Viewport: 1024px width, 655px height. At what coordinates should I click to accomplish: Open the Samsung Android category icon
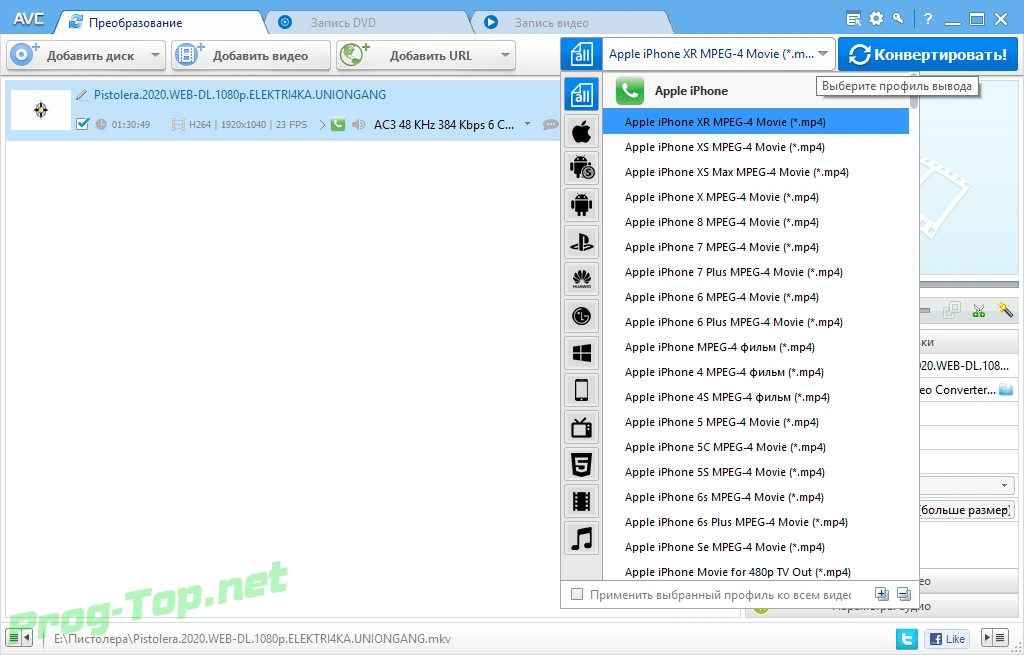point(581,168)
